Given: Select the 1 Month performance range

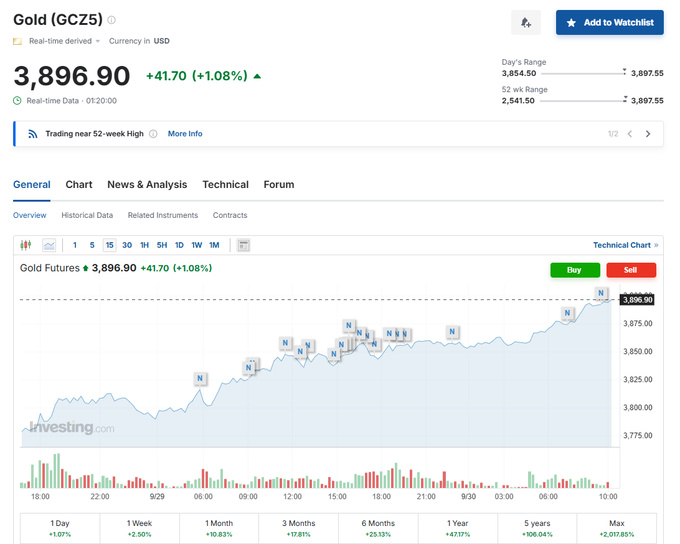Looking at the screenshot, I should 218,527.
